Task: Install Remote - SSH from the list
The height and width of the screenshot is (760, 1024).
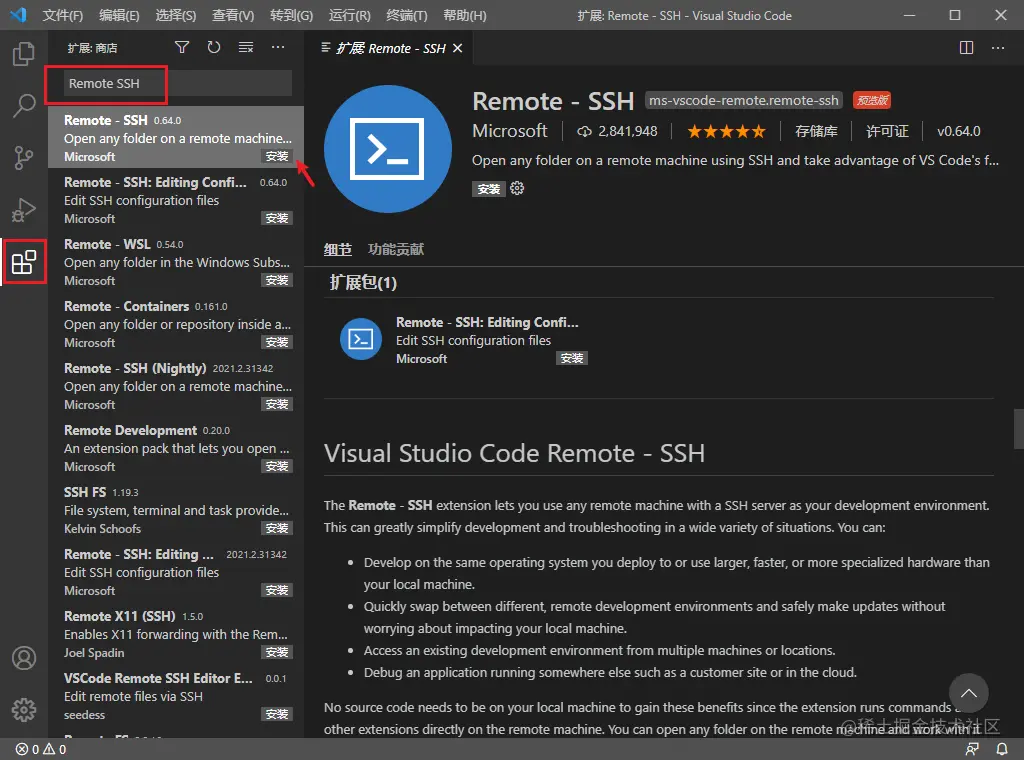Action: point(277,156)
